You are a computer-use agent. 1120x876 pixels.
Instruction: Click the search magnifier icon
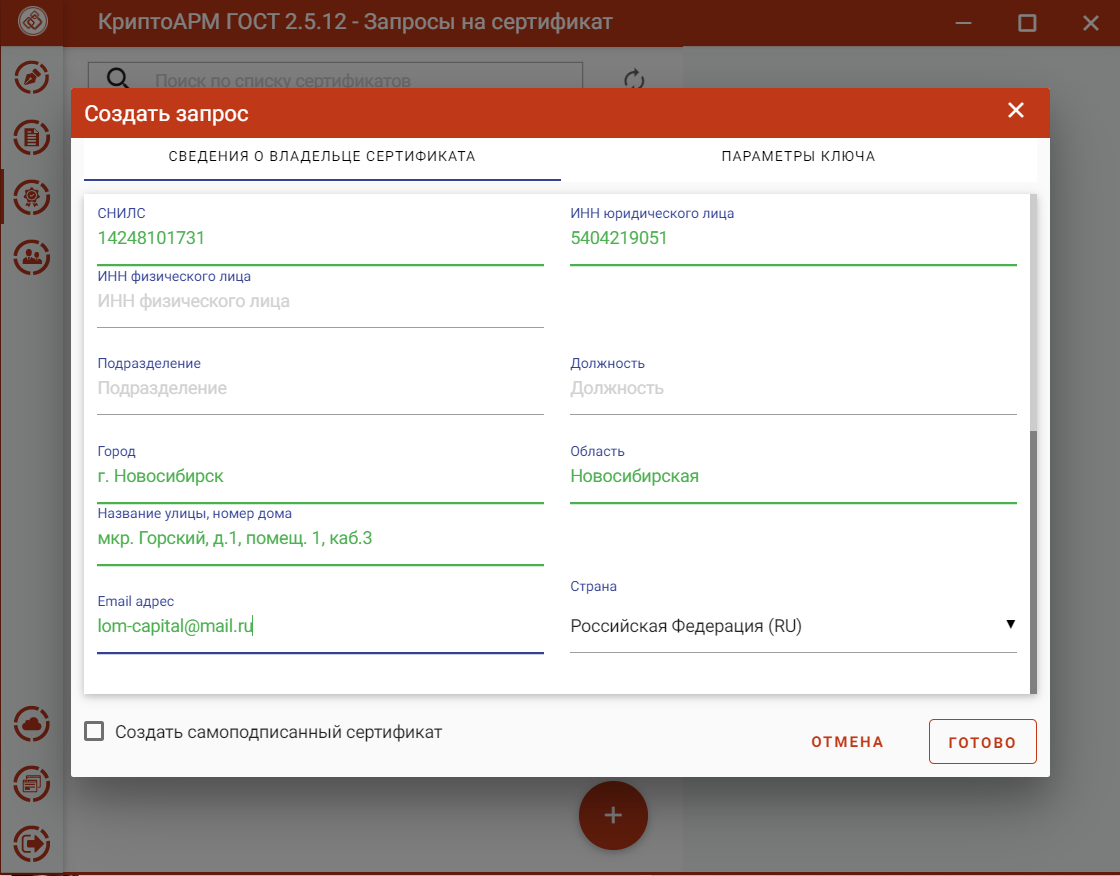[118, 79]
